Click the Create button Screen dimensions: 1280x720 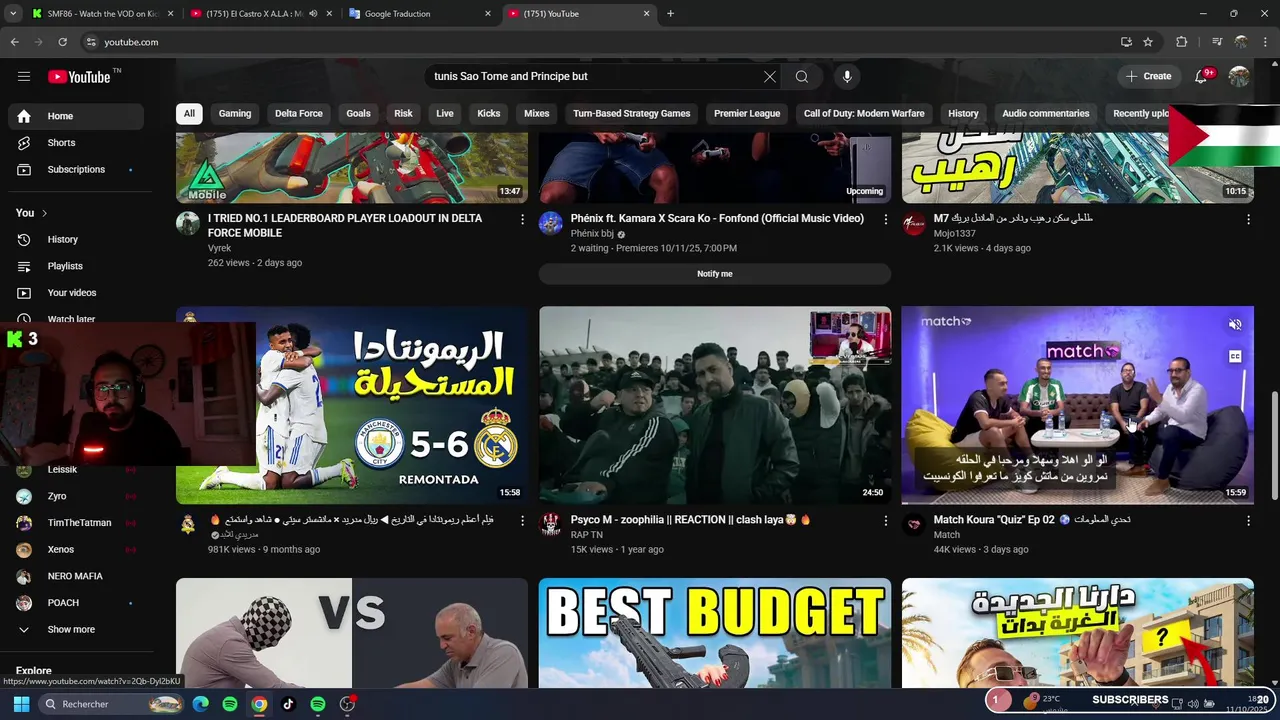[1148, 76]
